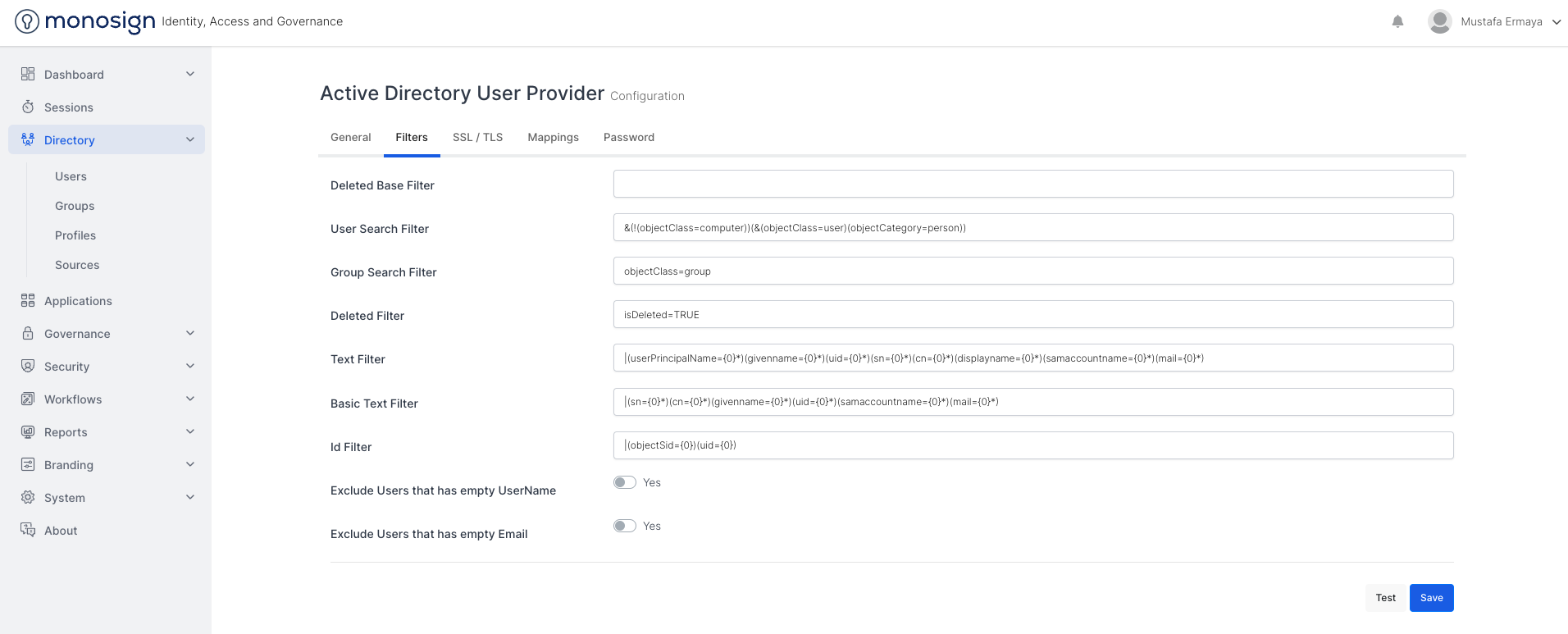Click the Applications grid icon

(x=28, y=301)
